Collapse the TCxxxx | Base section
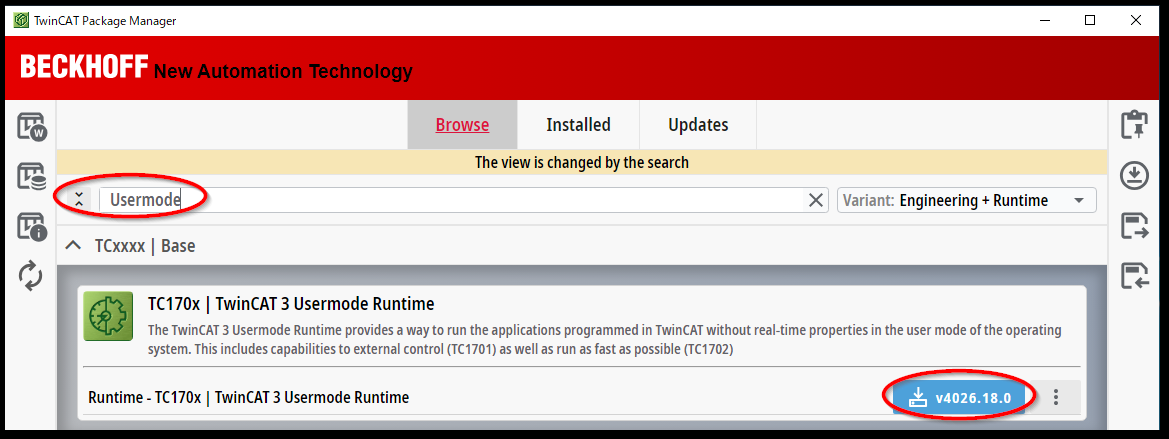1169x439 pixels. pyautogui.click(x=73, y=245)
